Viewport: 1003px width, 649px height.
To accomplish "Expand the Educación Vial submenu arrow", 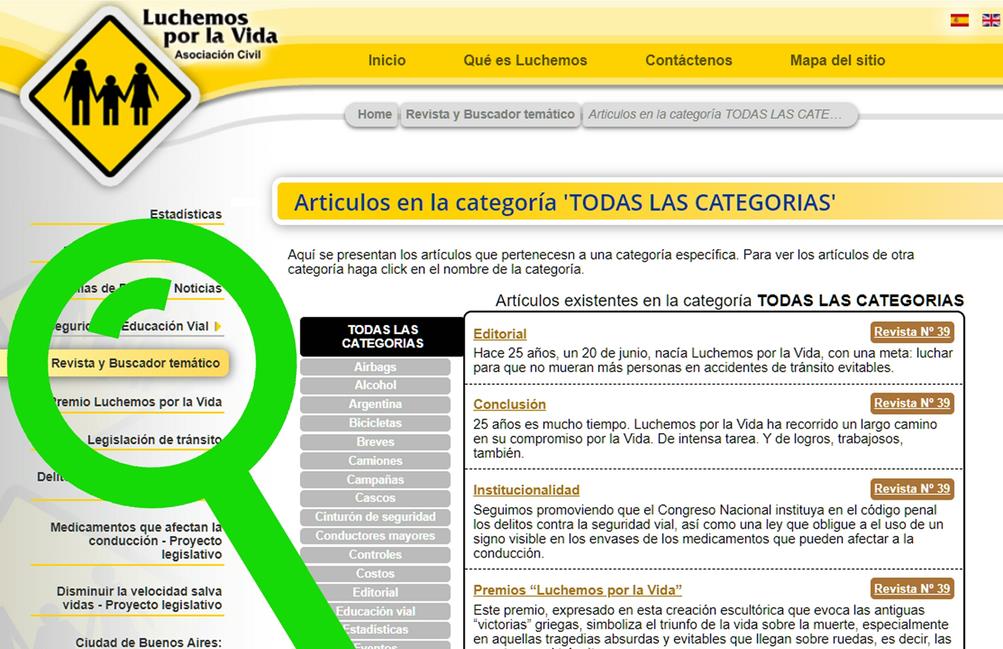I will point(217,326).
